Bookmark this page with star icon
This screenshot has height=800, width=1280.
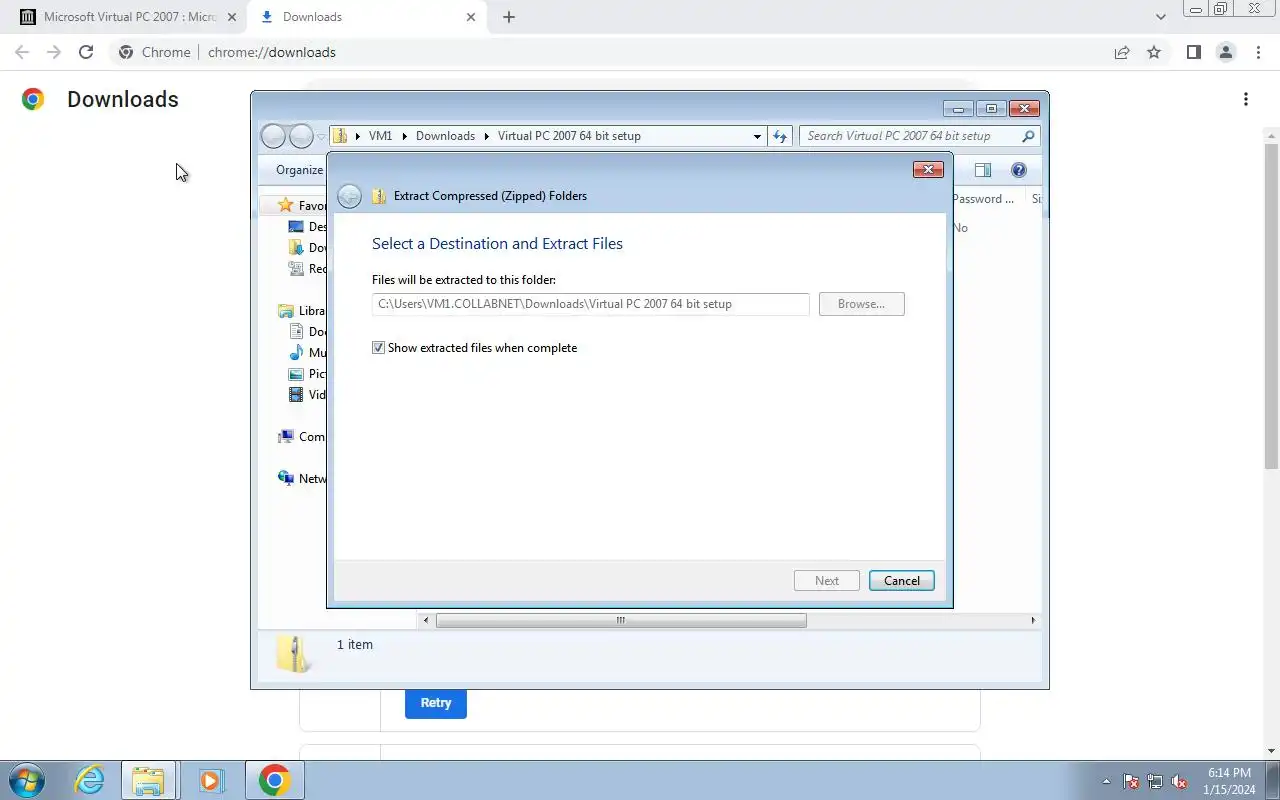[1154, 52]
